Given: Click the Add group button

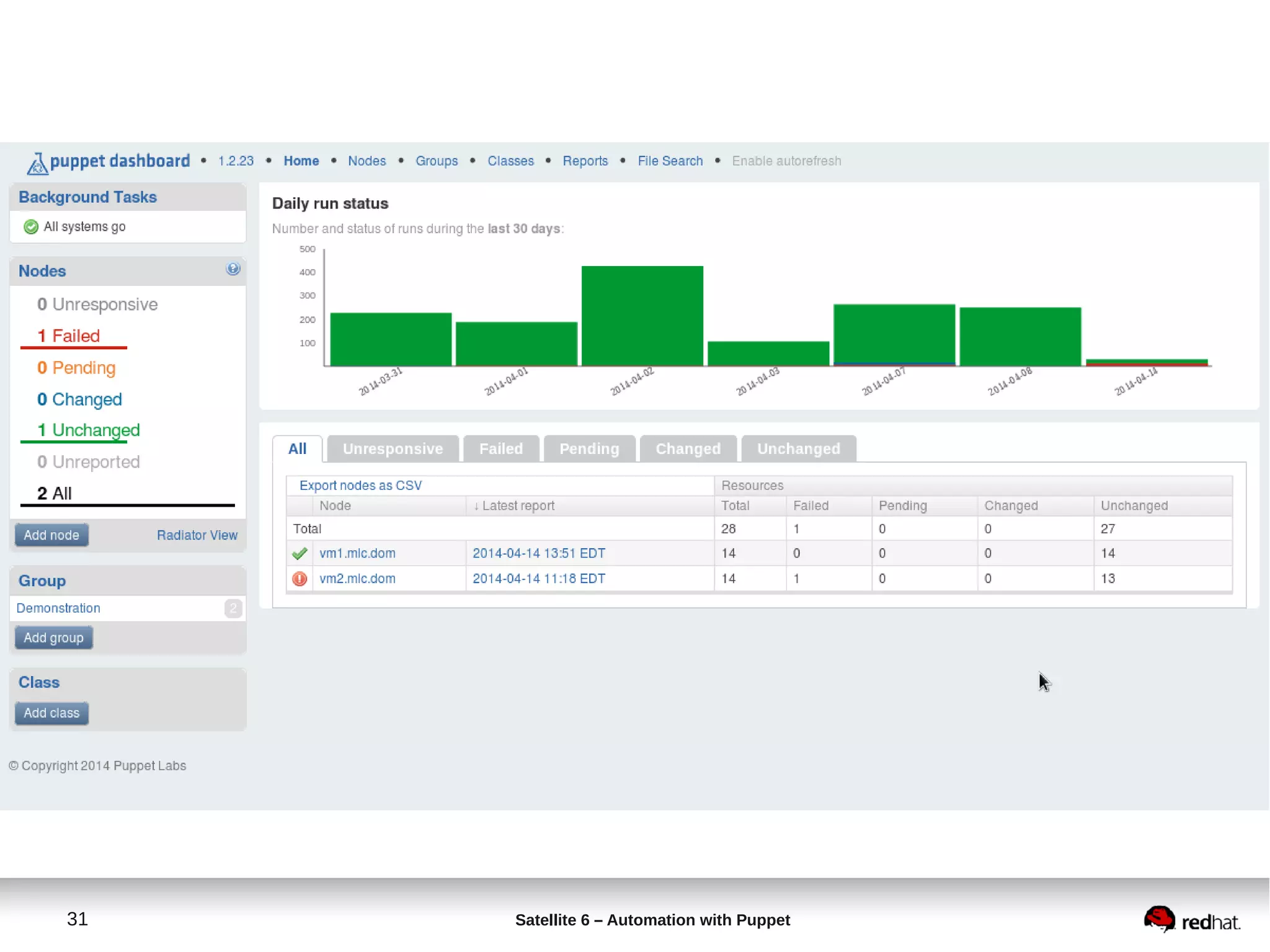Looking at the screenshot, I should (54, 638).
